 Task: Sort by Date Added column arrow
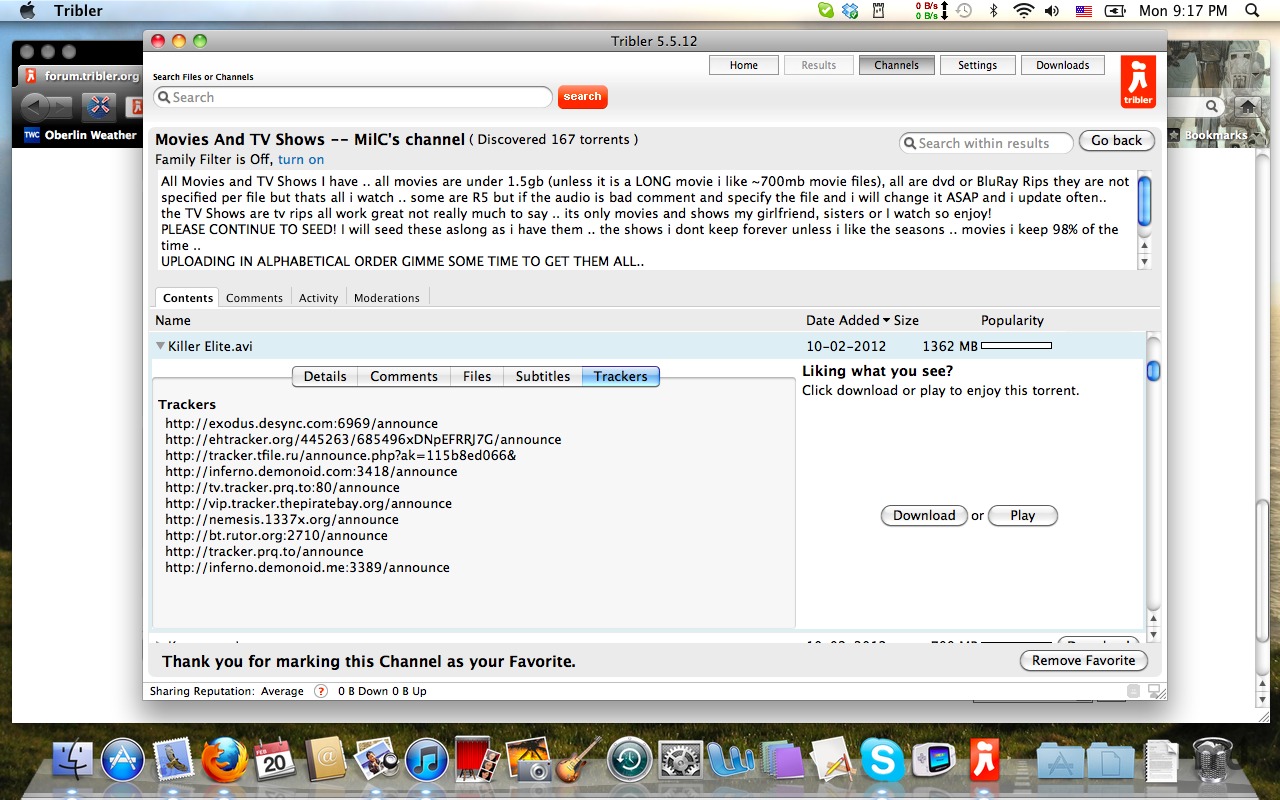pyautogui.click(x=886, y=321)
